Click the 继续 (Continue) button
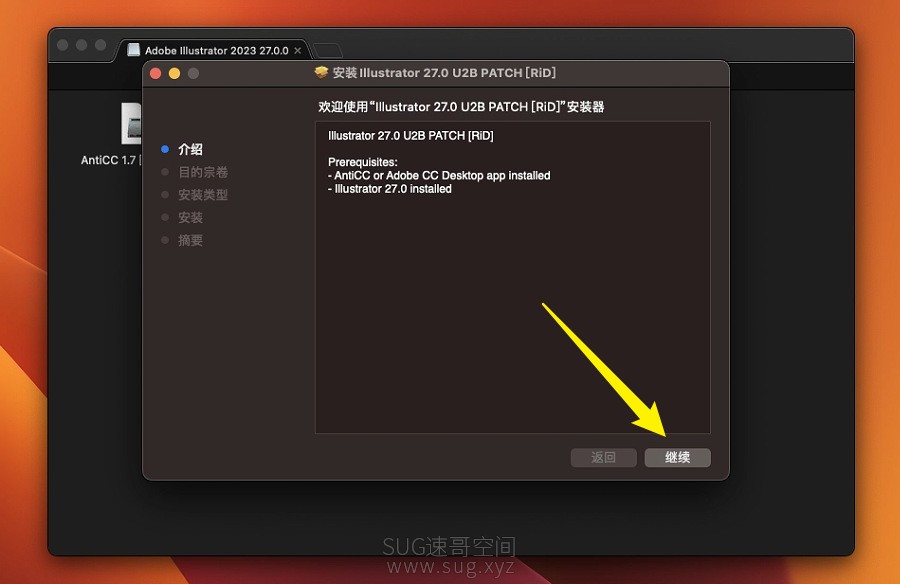 [x=677, y=457]
